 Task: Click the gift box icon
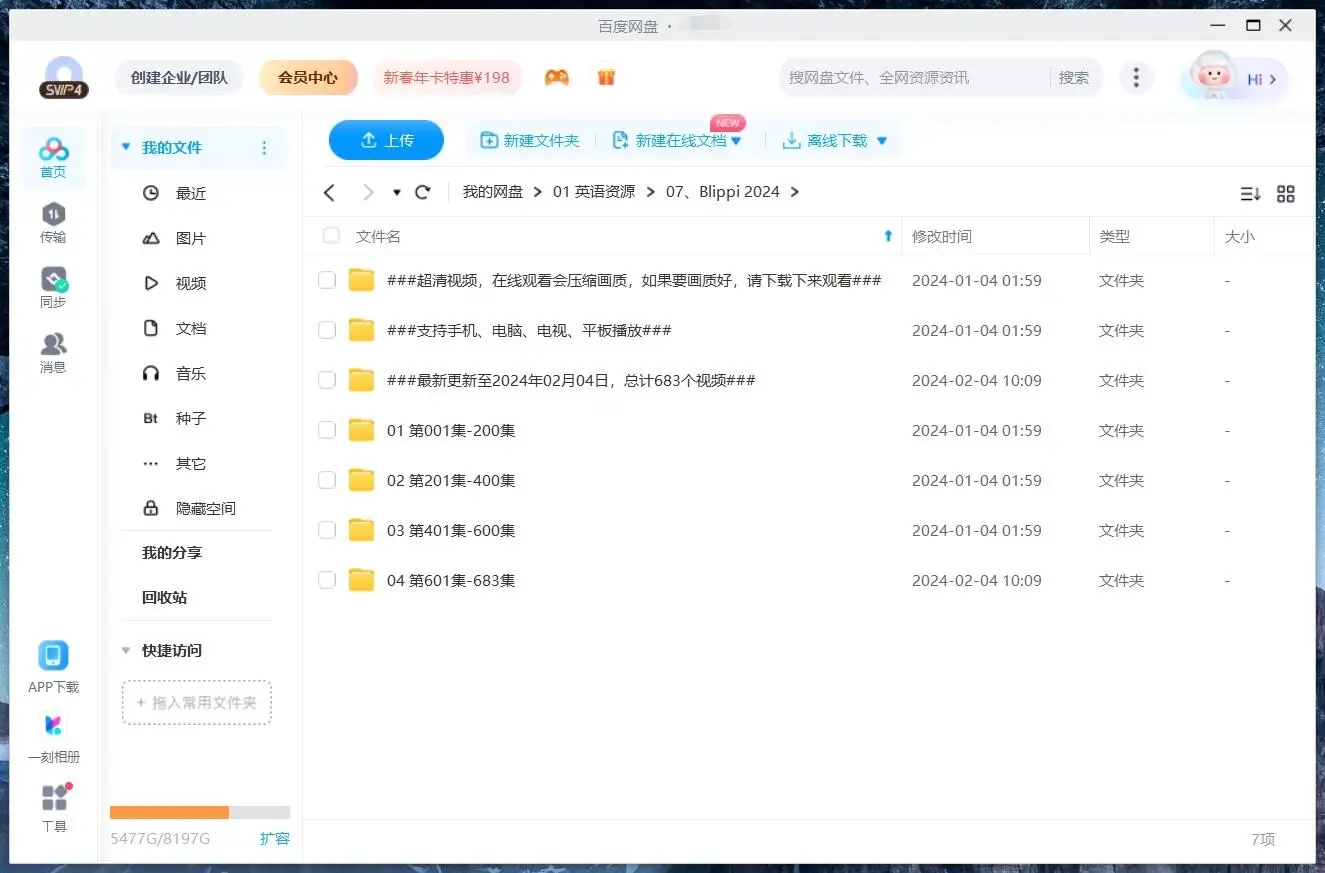(606, 77)
